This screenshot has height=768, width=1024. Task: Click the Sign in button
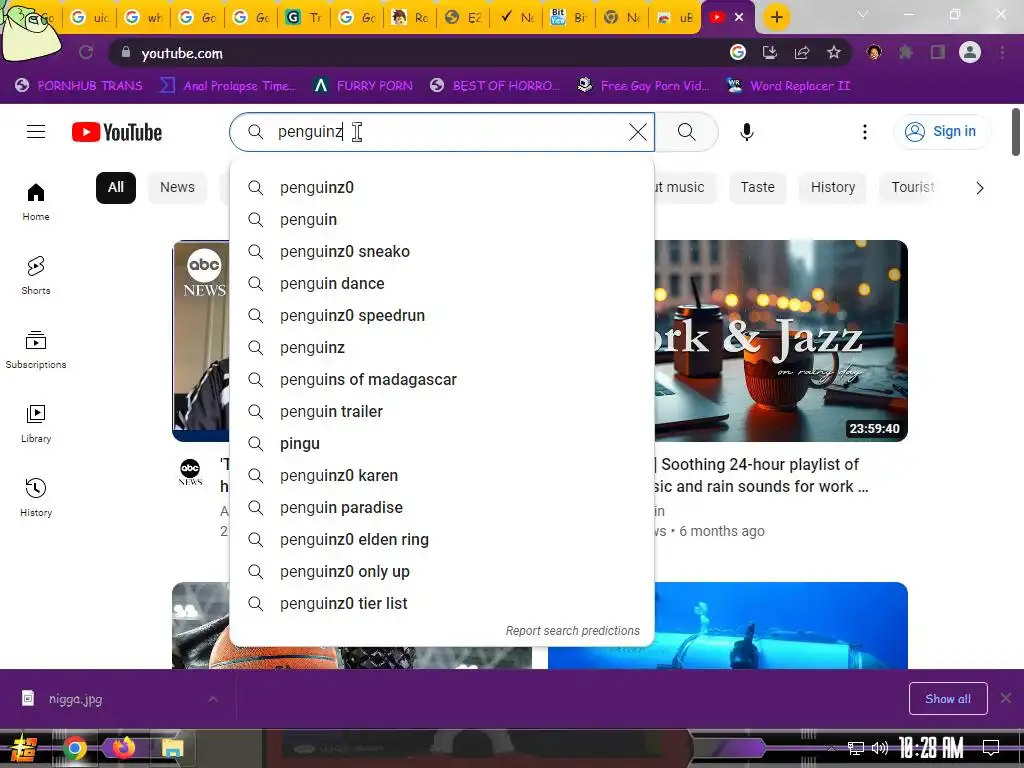[x=941, y=132]
